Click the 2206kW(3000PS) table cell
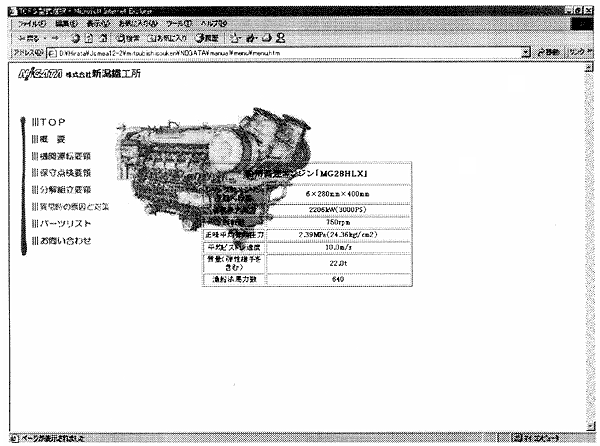 pos(338,210)
